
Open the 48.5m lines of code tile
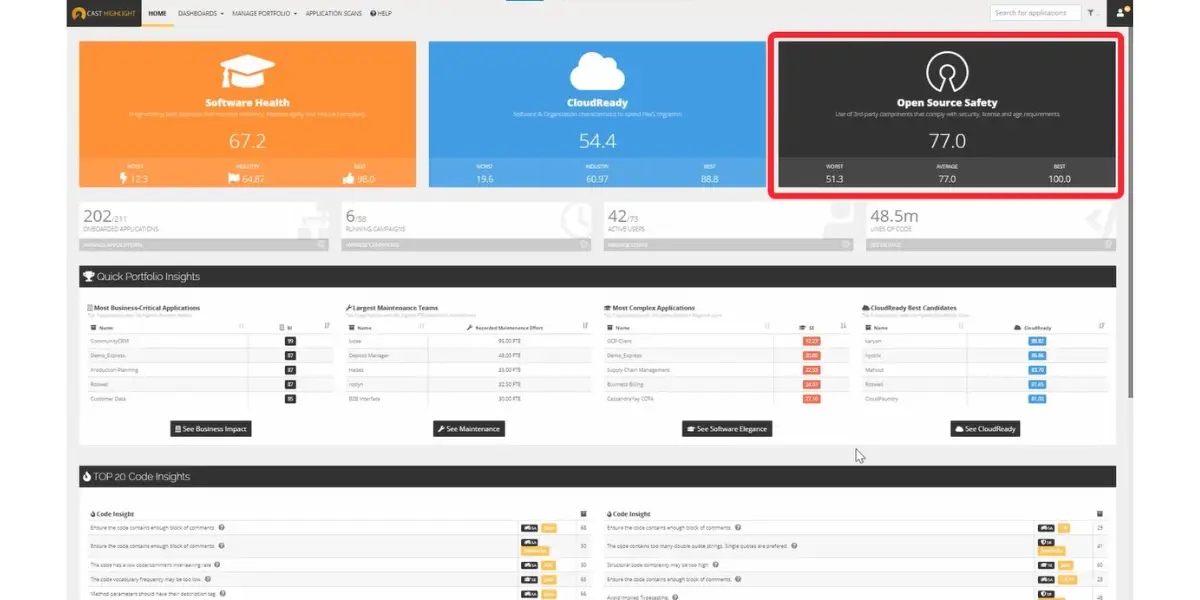990,227
